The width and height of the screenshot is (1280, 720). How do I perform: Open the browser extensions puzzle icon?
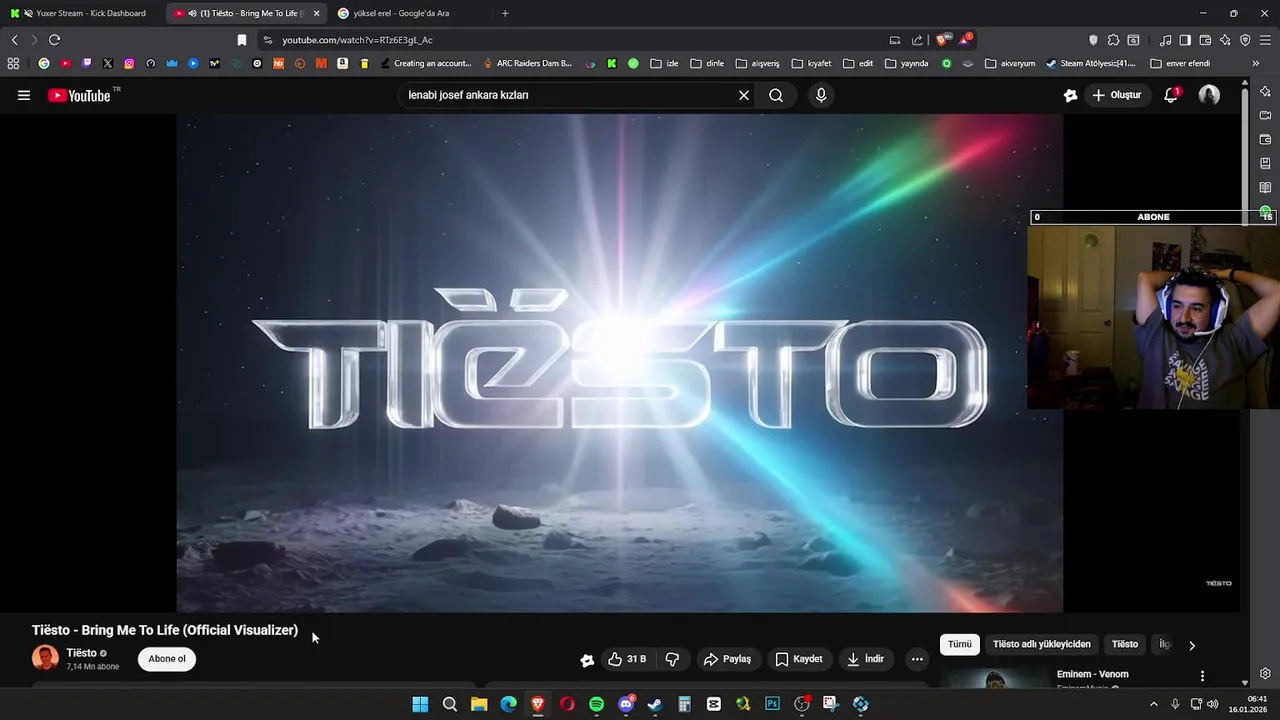pyautogui.click(x=1113, y=40)
